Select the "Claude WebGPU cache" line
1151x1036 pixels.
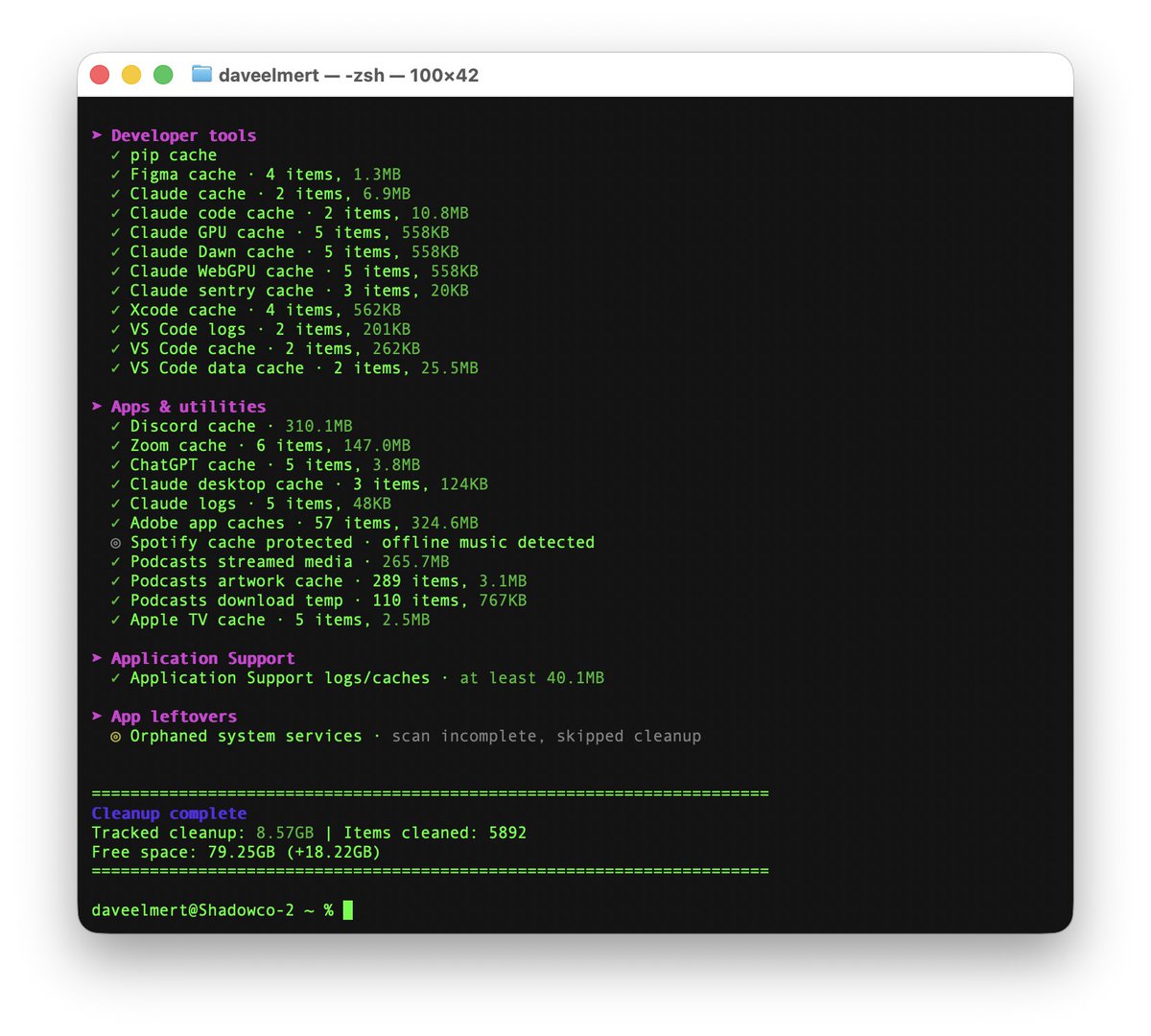[294, 271]
